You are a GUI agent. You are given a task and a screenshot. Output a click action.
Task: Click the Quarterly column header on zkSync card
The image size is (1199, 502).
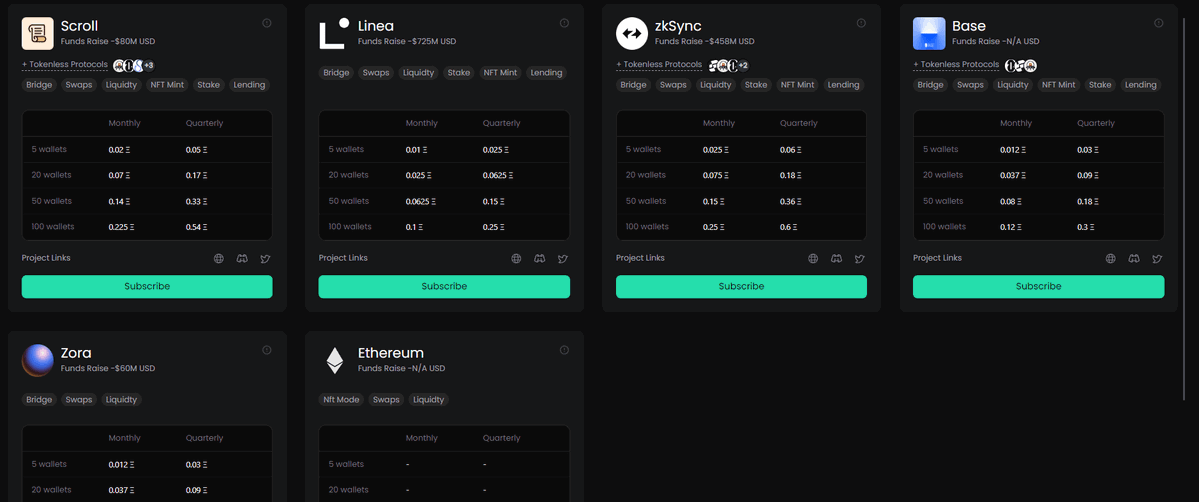(798, 123)
